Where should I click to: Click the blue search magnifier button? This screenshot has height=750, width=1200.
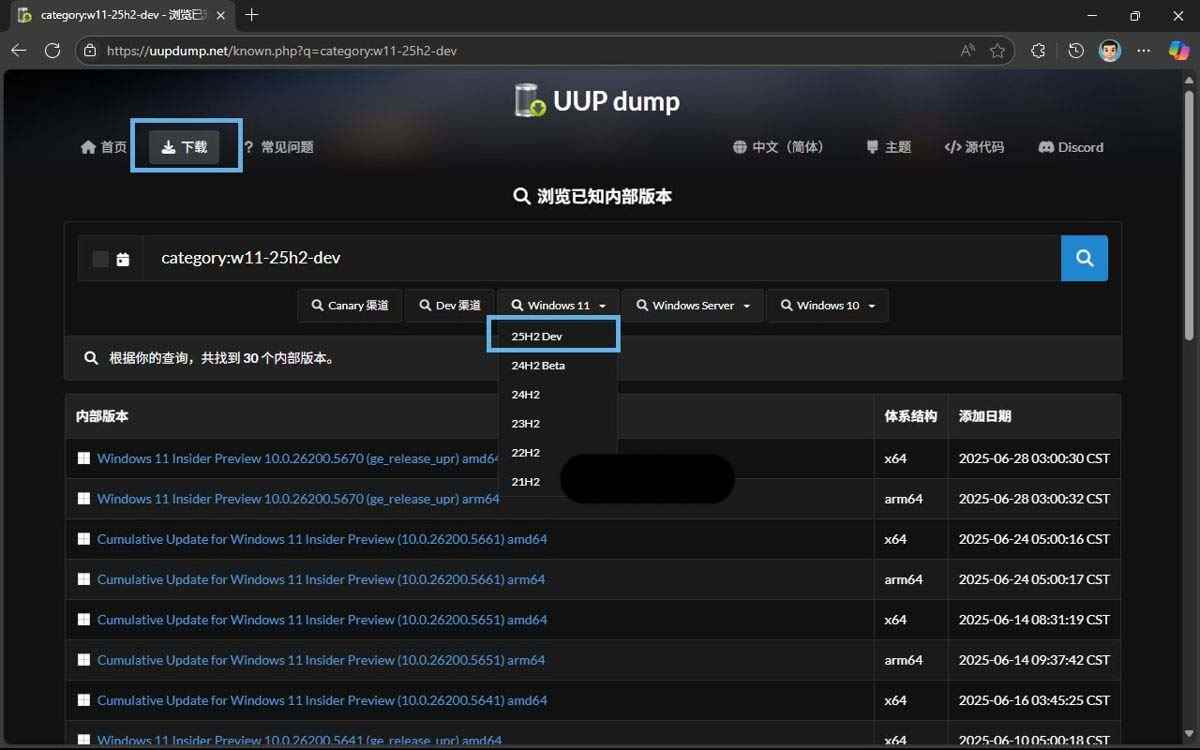click(1084, 258)
